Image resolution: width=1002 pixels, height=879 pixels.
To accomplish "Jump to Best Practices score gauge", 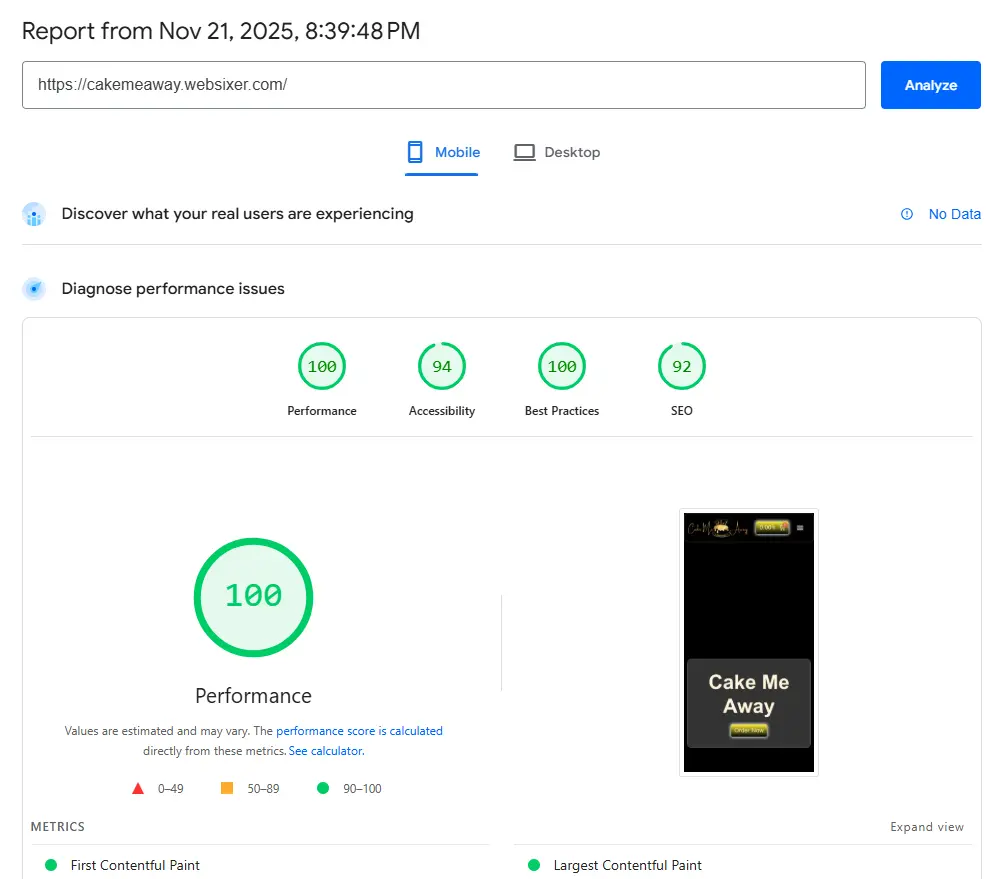I will (x=562, y=367).
